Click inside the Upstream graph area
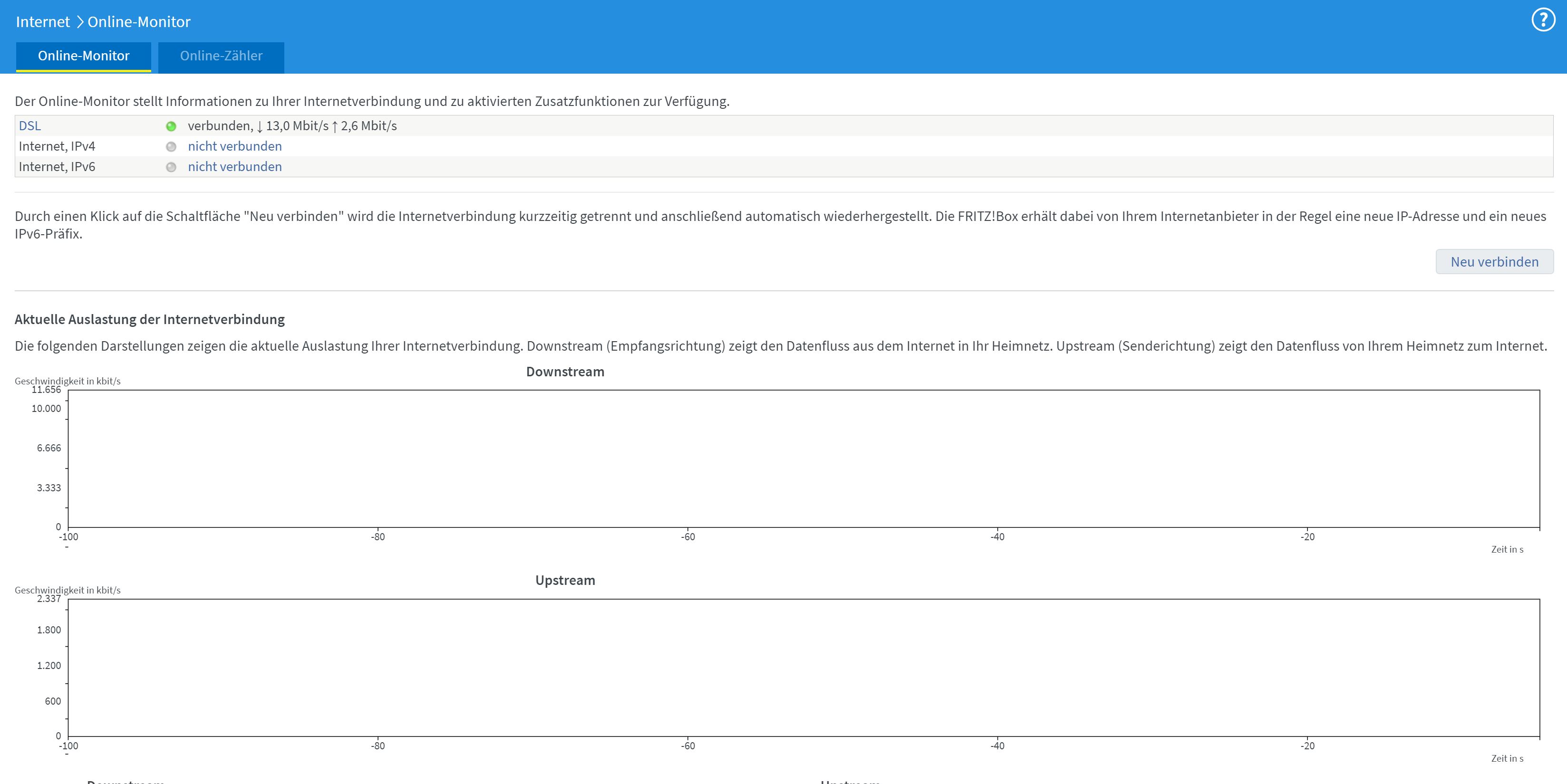This screenshot has height=784, width=1567. [803, 667]
